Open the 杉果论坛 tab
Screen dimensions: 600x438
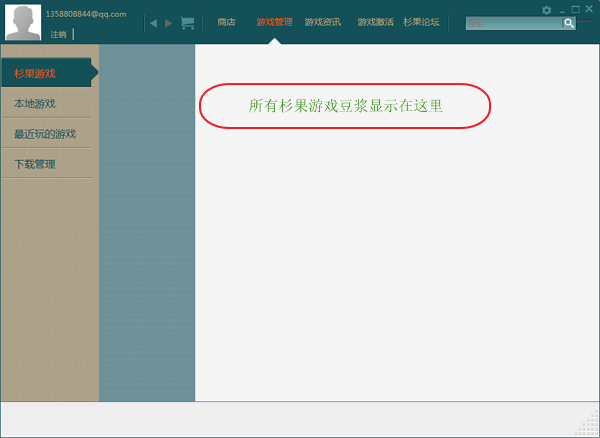(421, 22)
